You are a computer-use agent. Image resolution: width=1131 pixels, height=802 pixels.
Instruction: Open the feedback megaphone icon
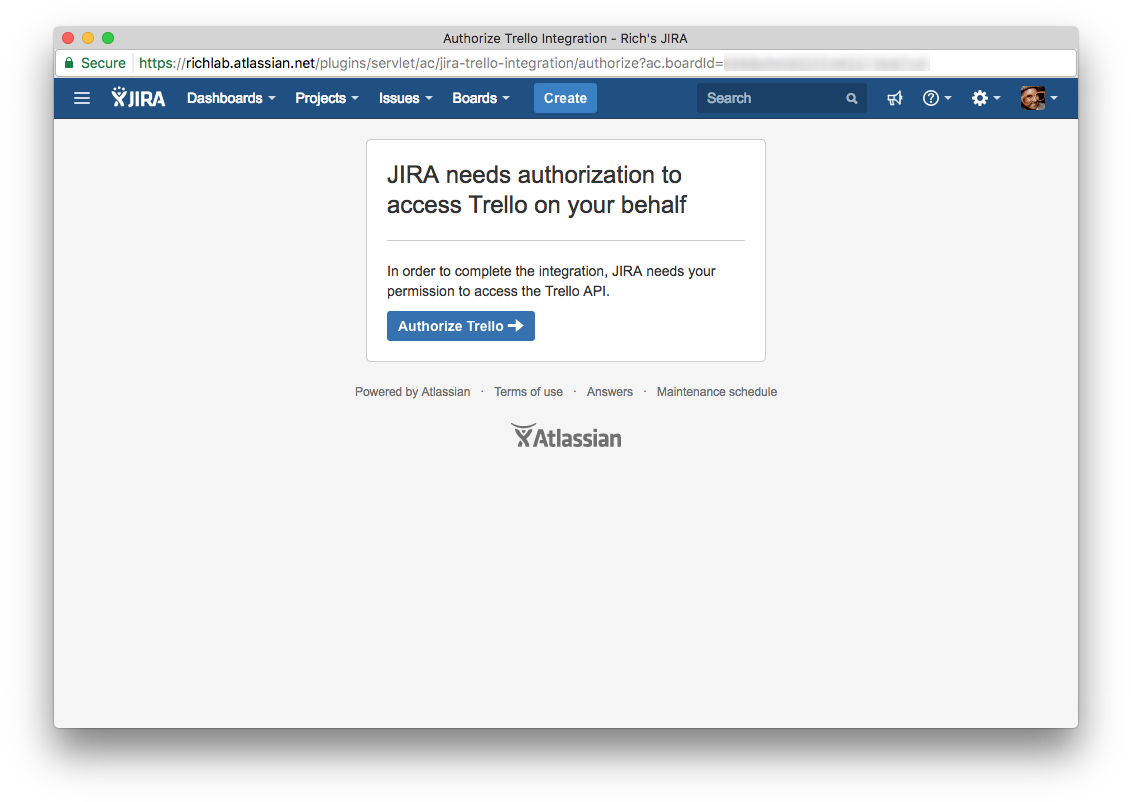pyautogui.click(x=894, y=98)
